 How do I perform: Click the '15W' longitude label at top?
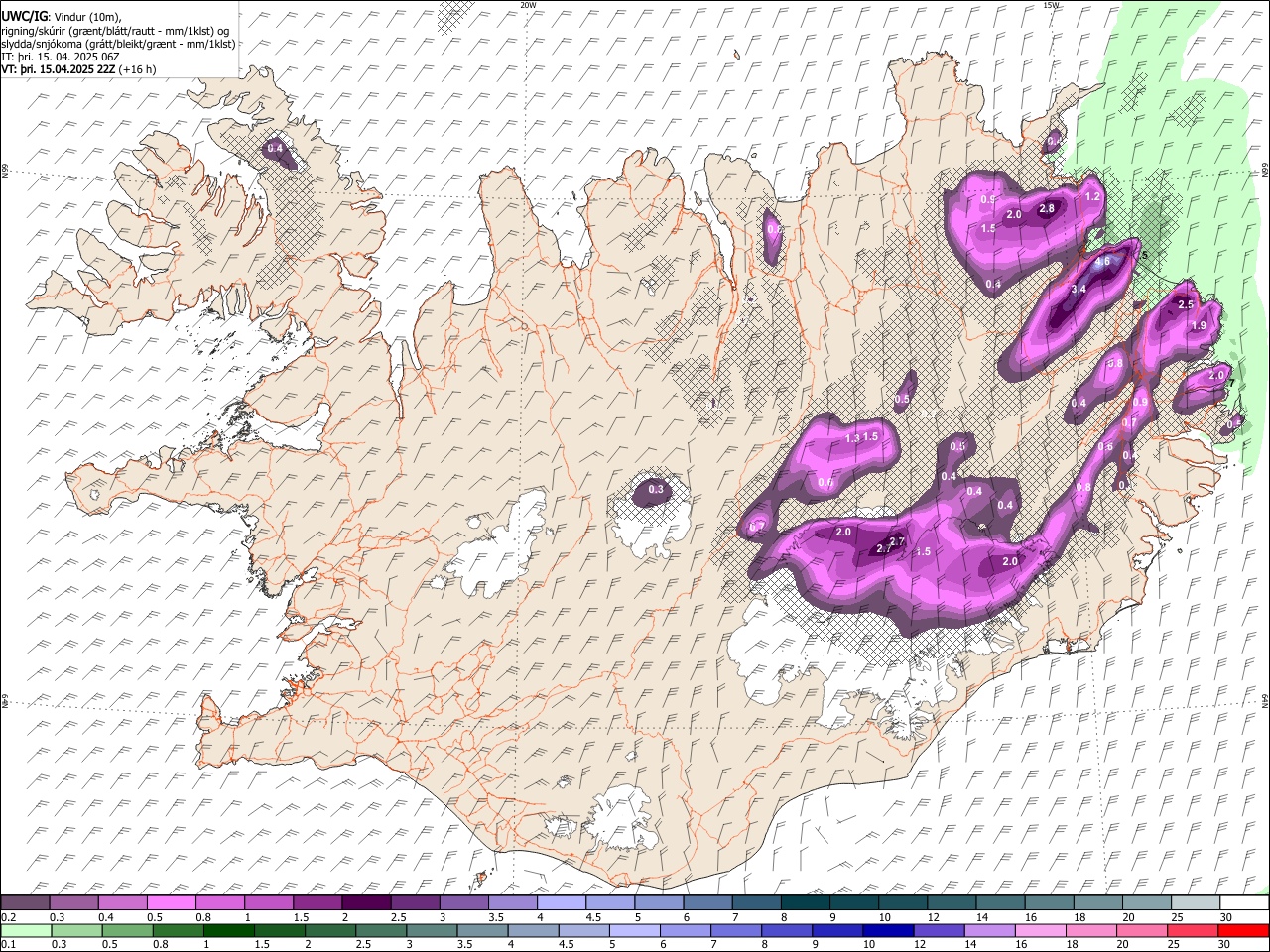click(x=1052, y=5)
